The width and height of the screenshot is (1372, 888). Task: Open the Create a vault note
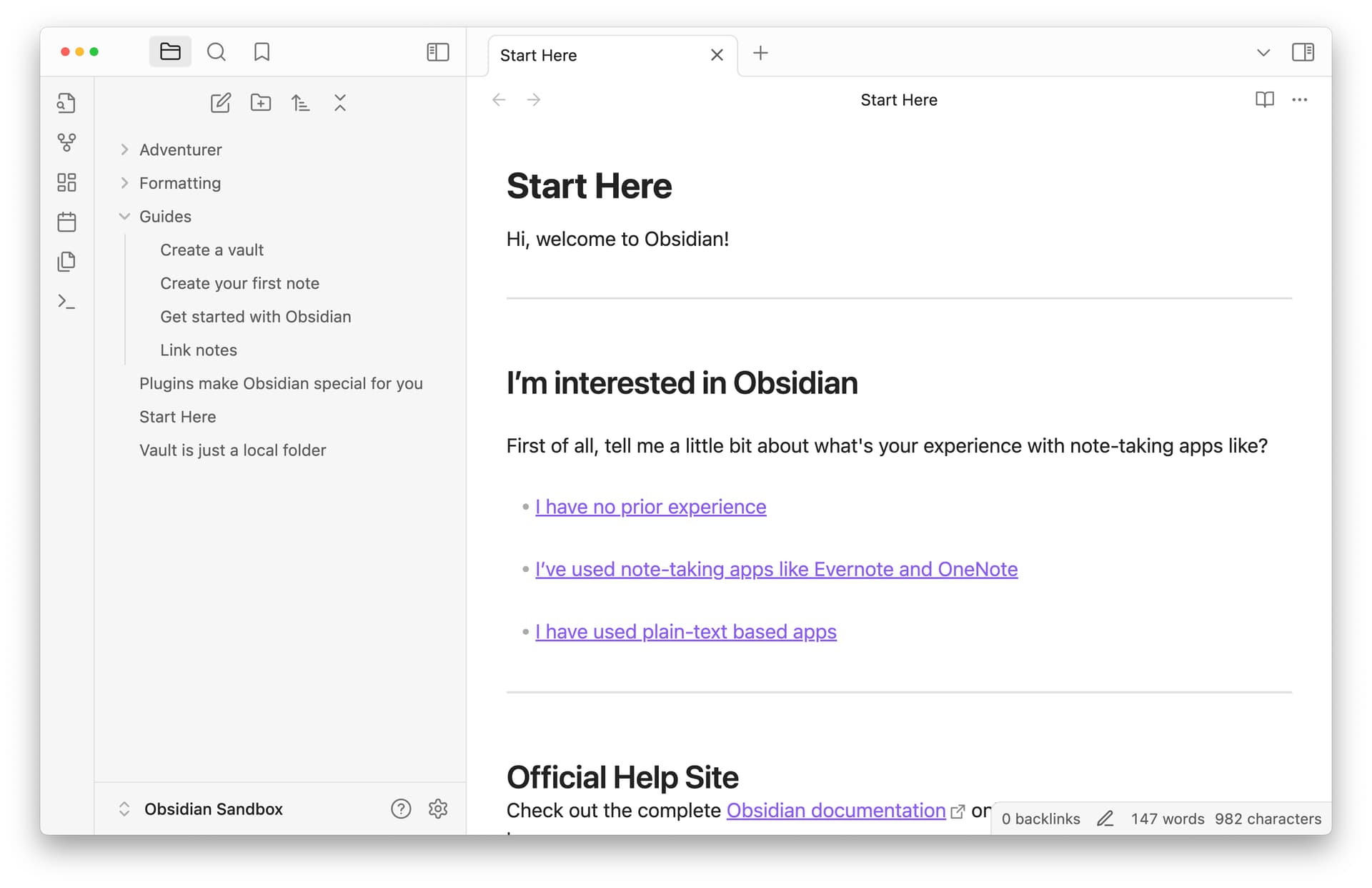coord(212,250)
